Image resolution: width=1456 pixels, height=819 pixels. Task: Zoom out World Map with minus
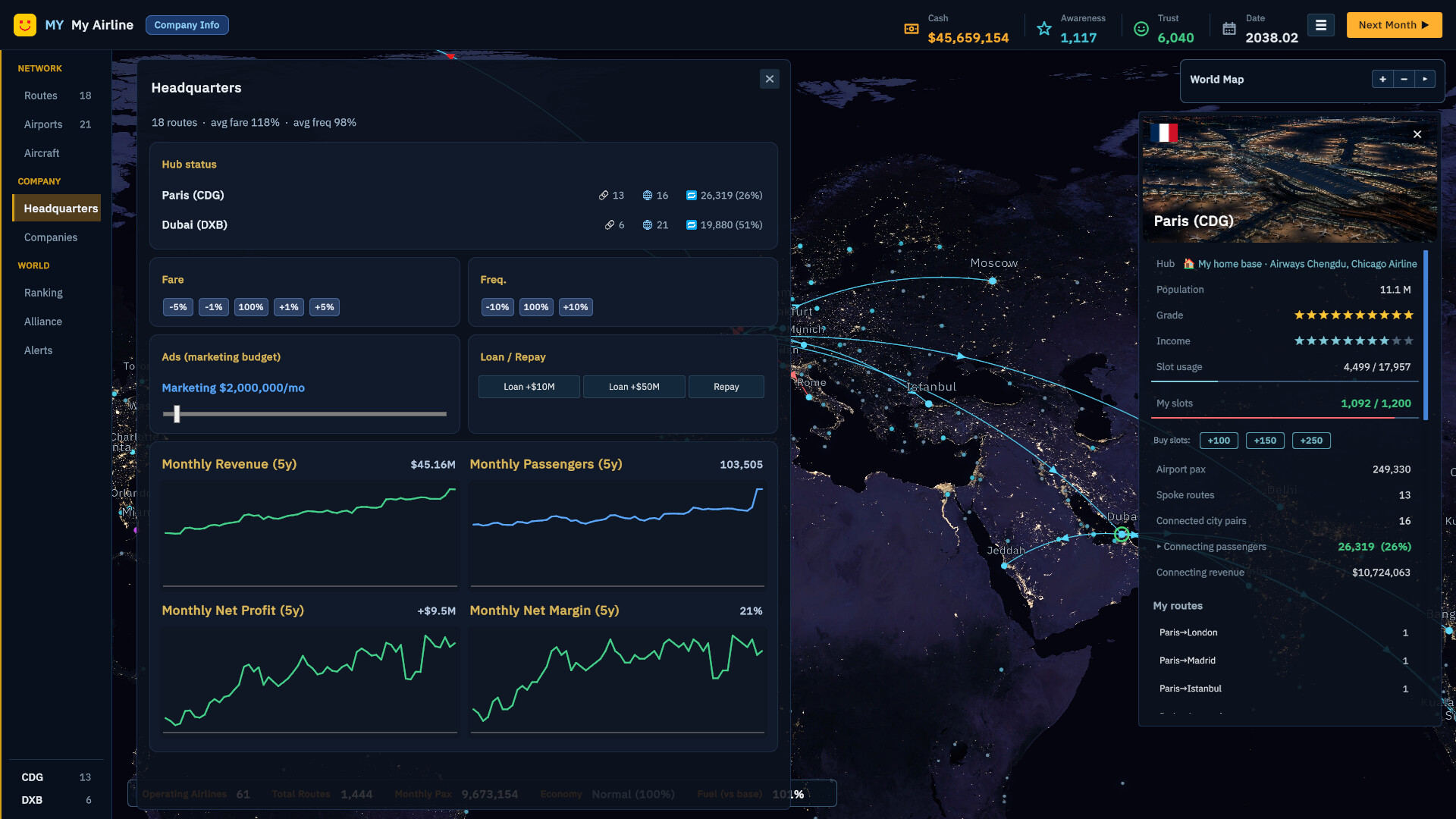coord(1404,79)
